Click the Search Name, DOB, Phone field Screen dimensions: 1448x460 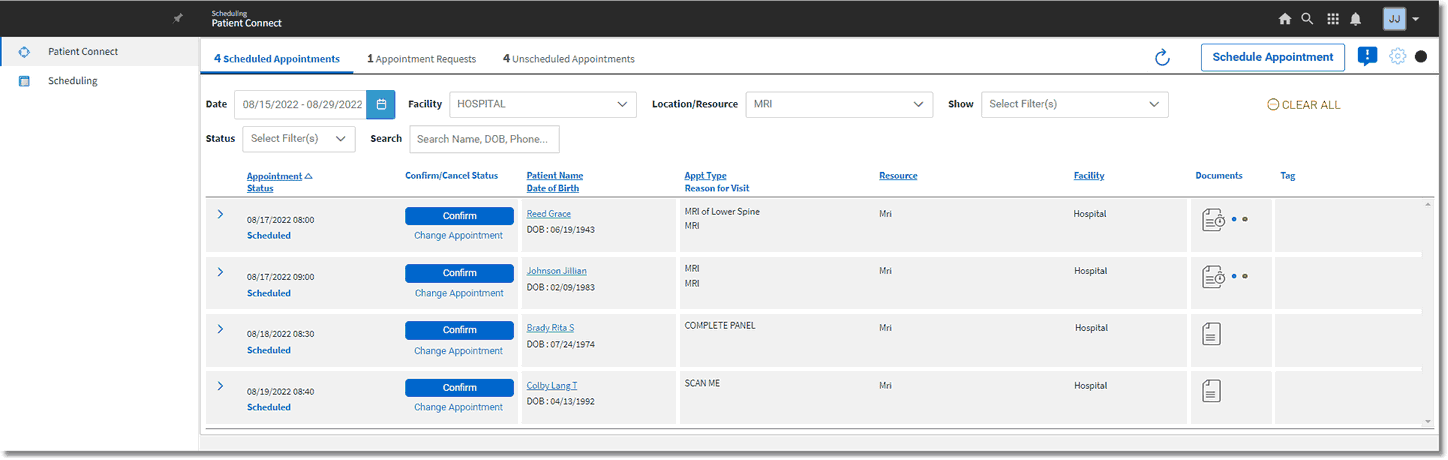484,139
